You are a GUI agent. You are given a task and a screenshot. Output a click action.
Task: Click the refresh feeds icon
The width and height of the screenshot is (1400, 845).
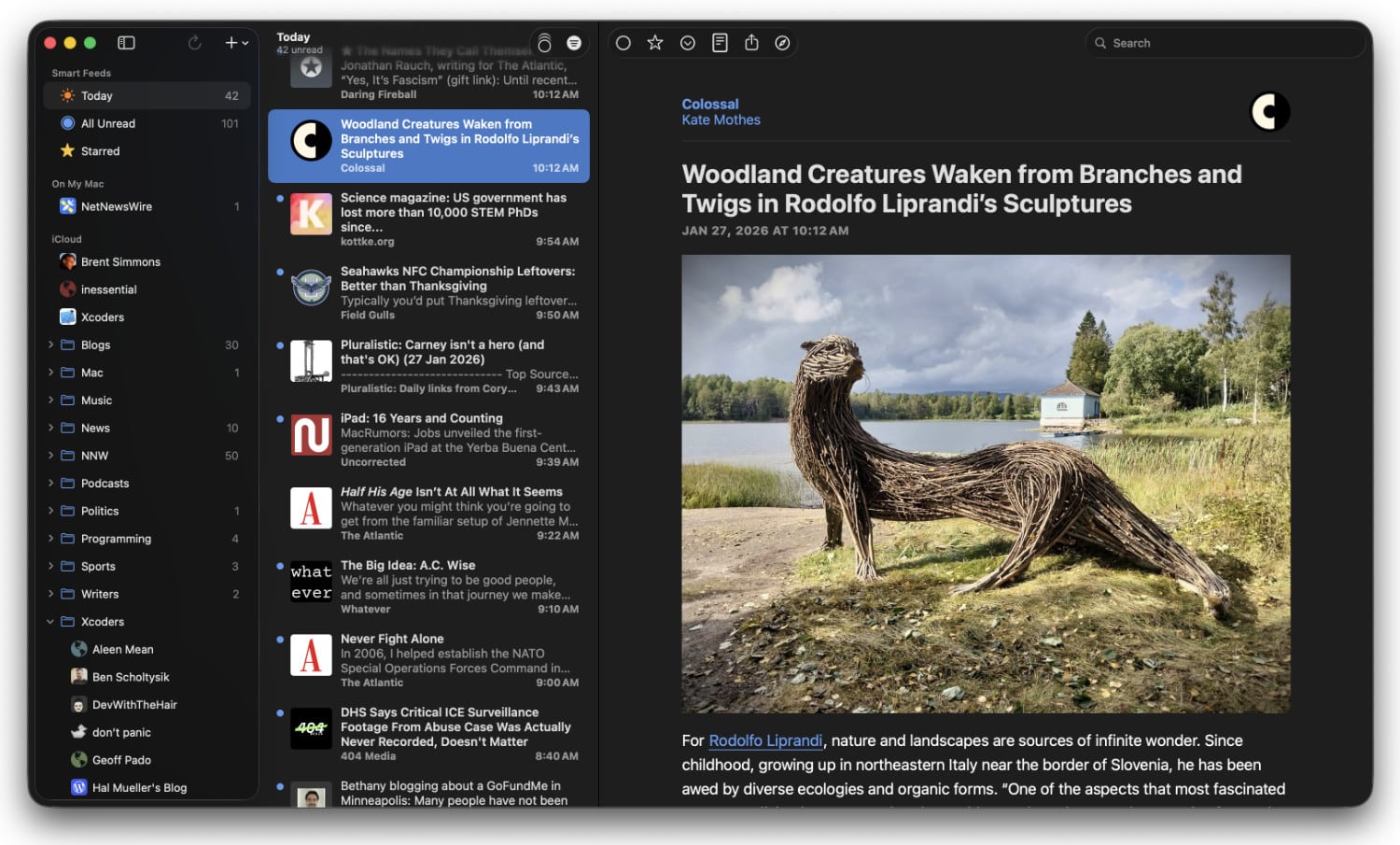194,43
